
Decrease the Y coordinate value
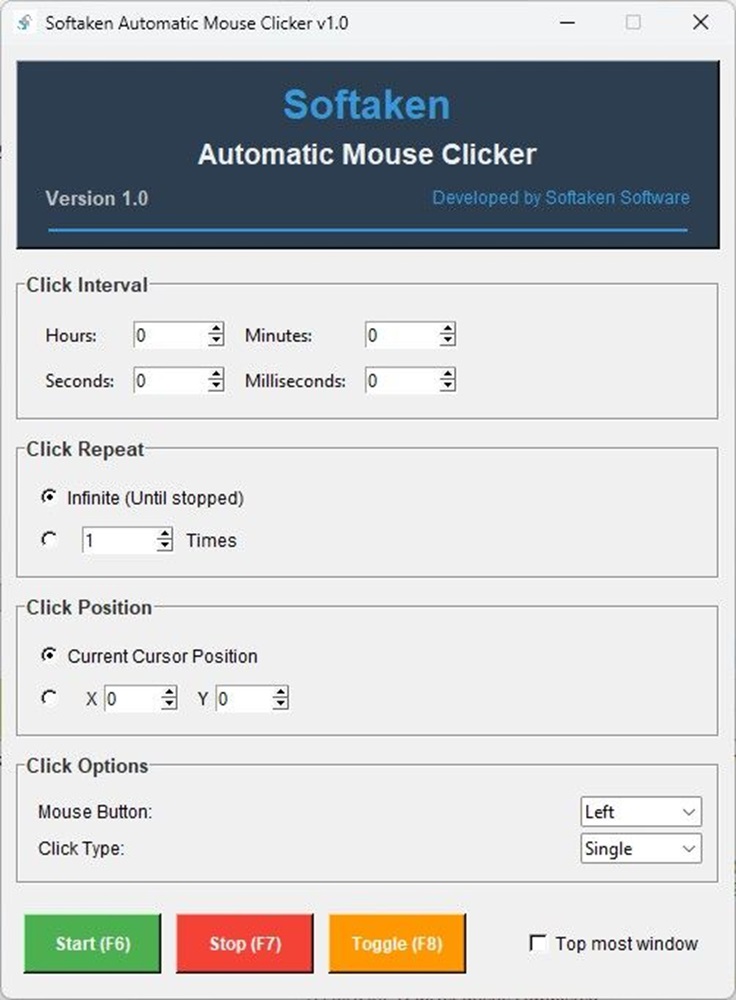click(x=281, y=705)
